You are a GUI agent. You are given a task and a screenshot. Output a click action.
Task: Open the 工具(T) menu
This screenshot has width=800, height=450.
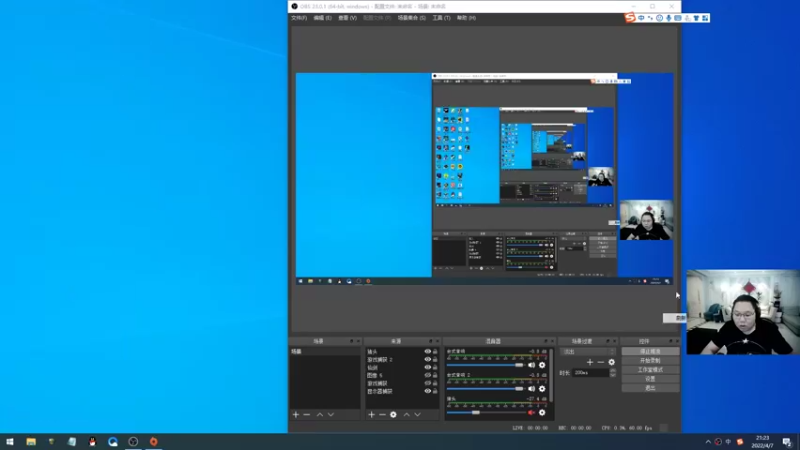(441, 18)
